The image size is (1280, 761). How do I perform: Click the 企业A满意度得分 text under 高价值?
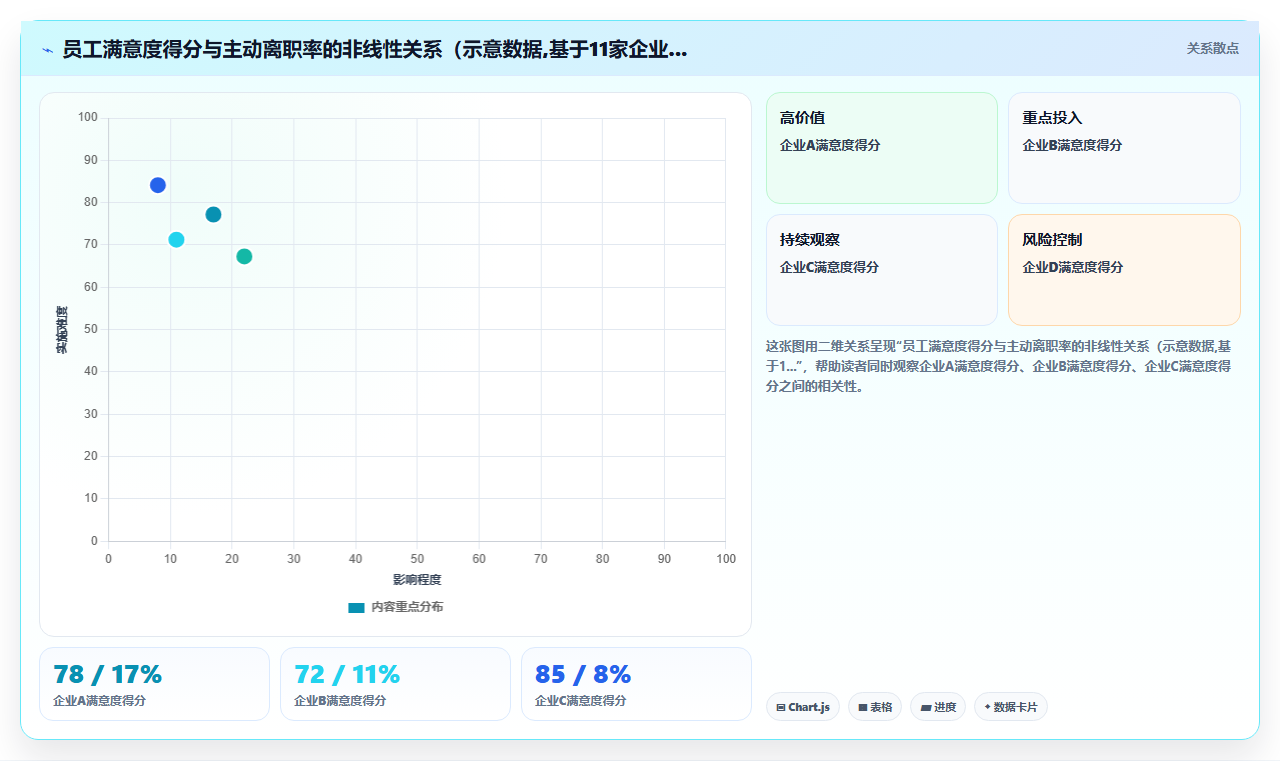coord(830,145)
